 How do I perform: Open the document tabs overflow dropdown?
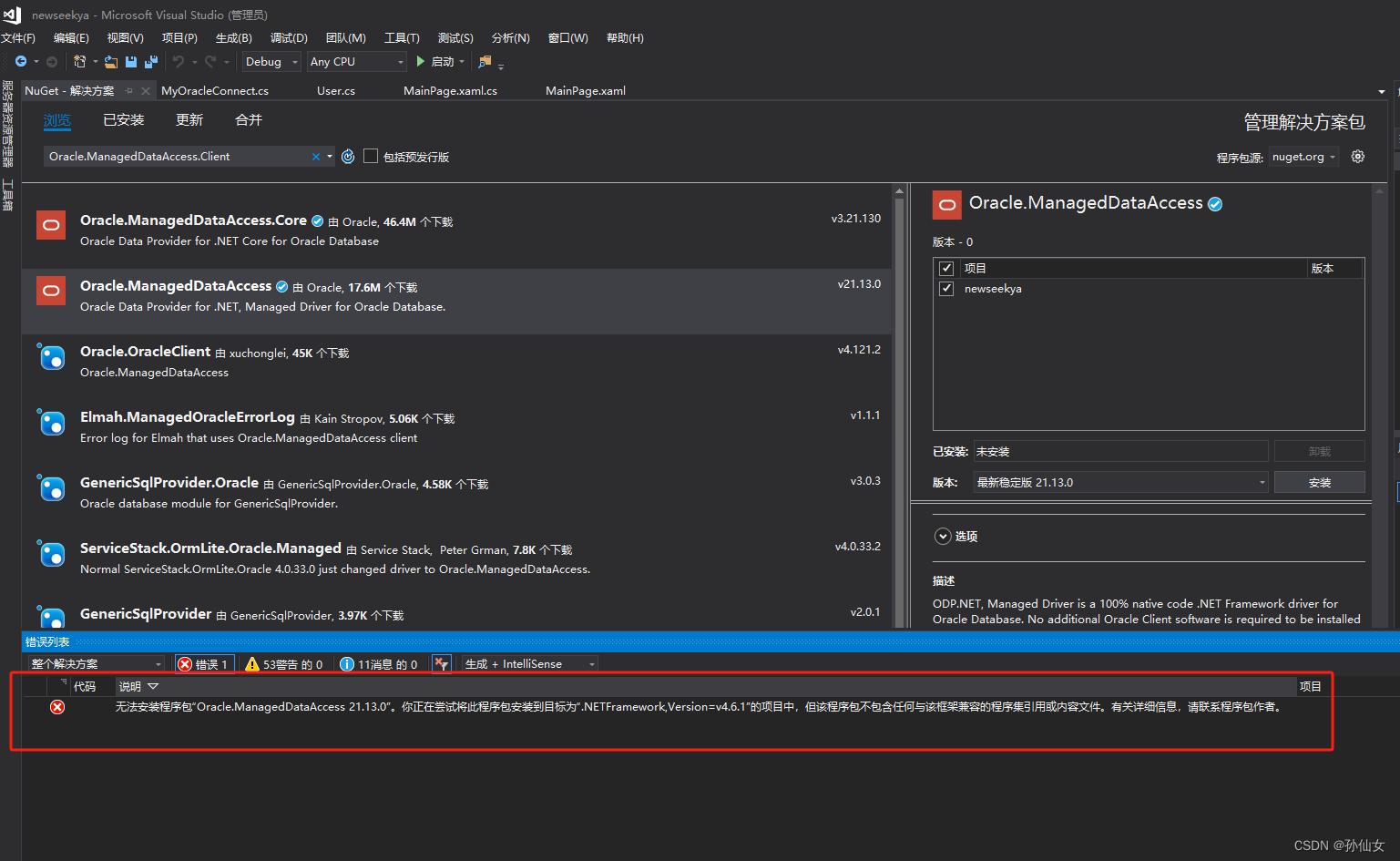(x=1382, y=91)
